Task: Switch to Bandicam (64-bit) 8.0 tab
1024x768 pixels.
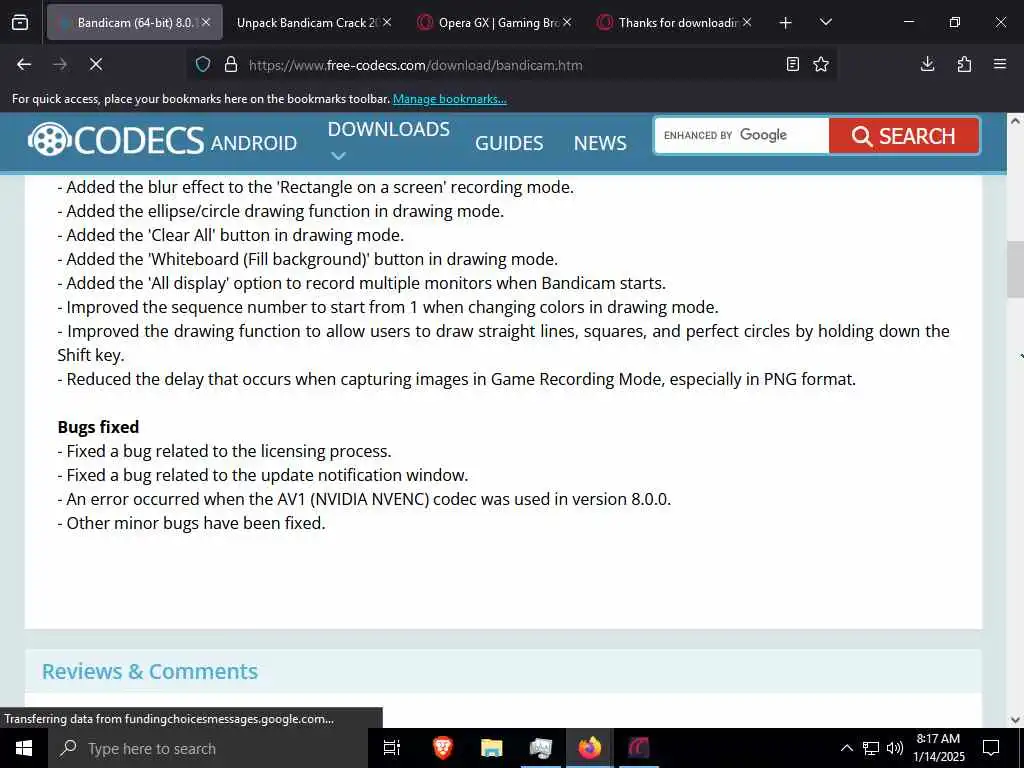Action: [134, 22]
